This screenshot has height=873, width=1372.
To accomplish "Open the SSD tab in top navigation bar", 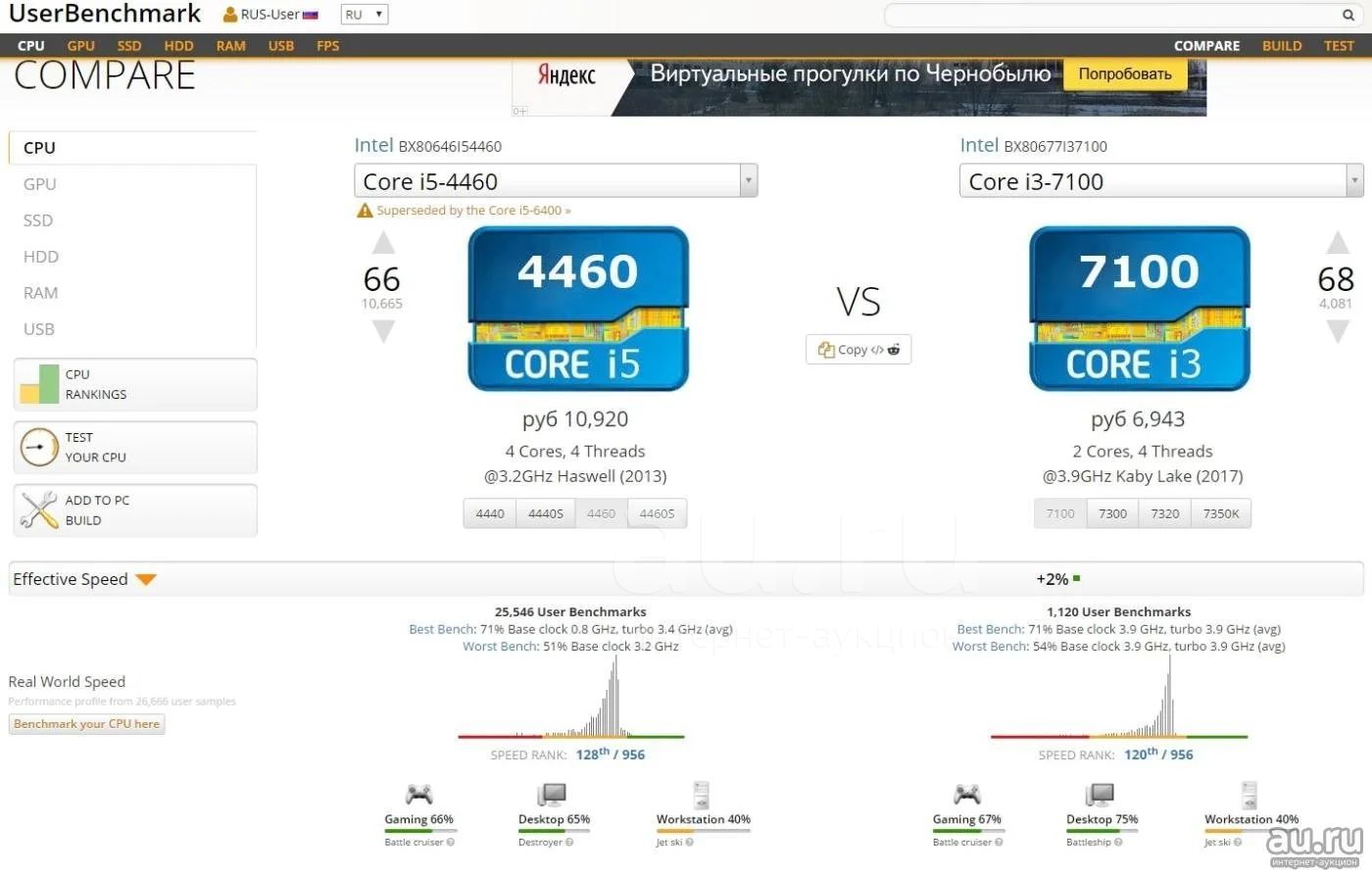I will point(129,46).
